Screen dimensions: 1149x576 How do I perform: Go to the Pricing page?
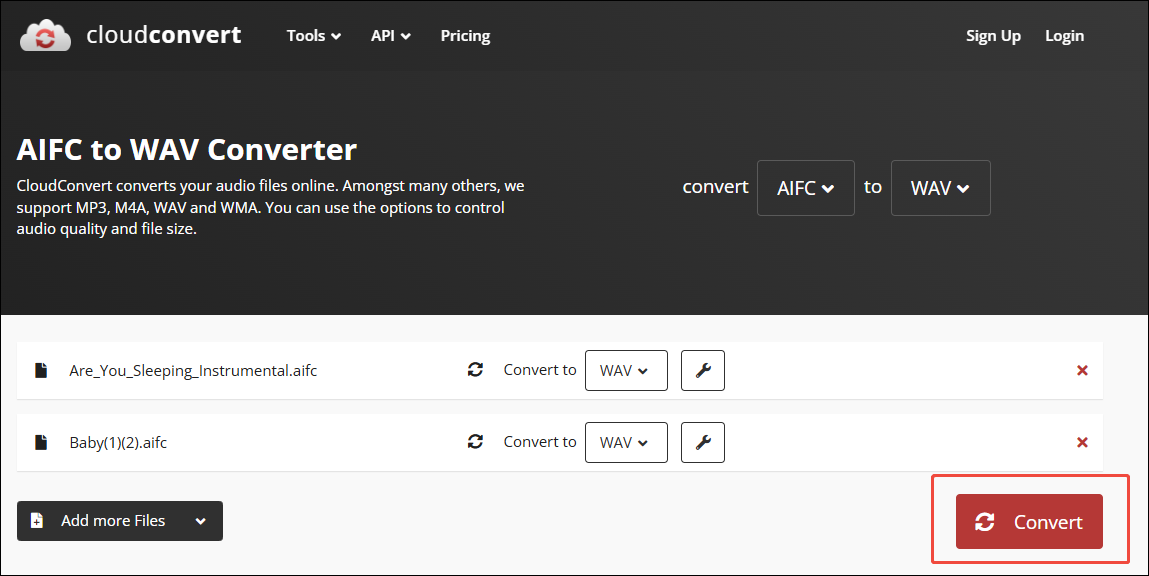tap(465, 35)
